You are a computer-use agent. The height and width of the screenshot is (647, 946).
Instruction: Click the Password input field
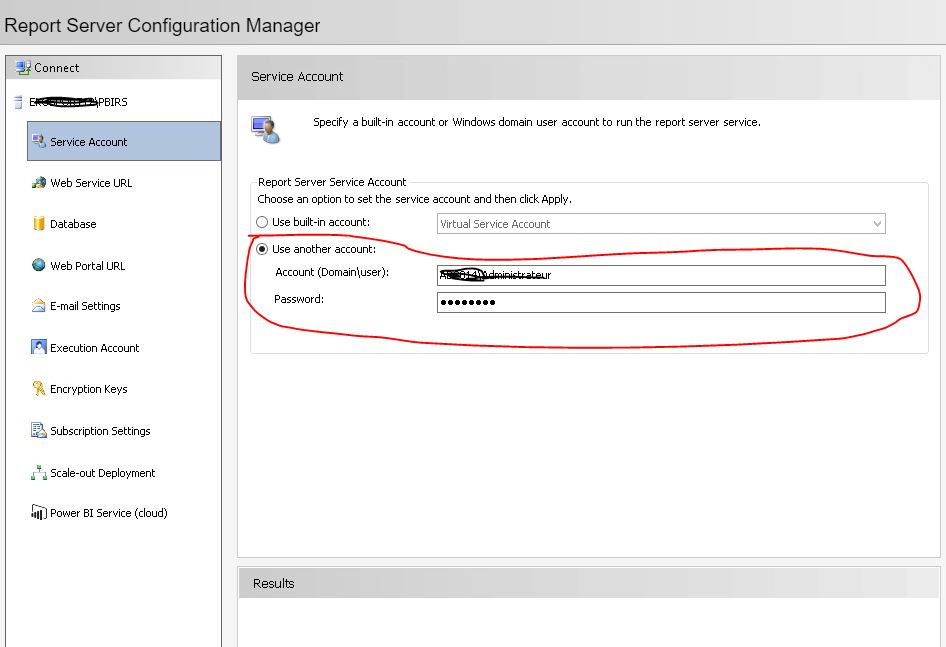661,302
